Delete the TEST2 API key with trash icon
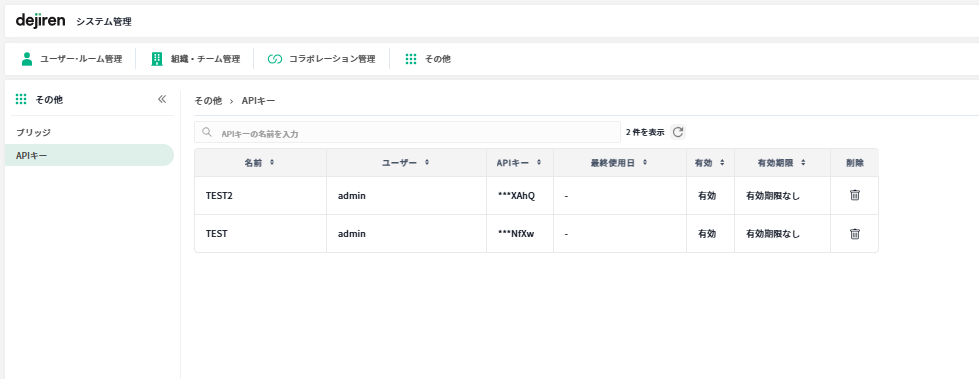 tap(855, 195)
